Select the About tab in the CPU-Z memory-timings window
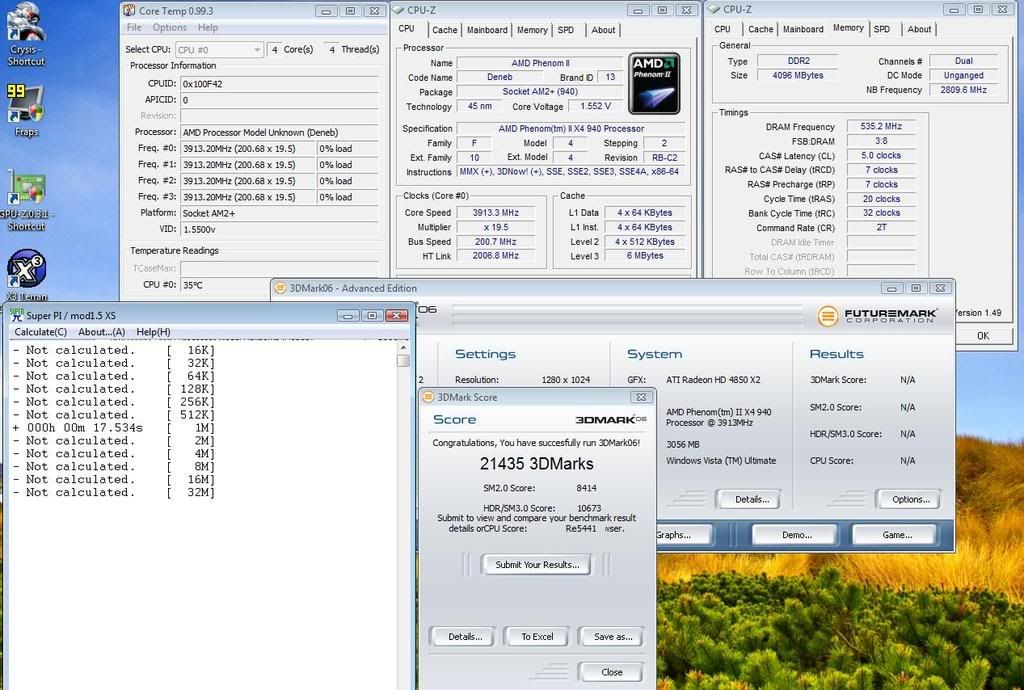This screenshot has height=690, width=1024. tap(920, 29)
